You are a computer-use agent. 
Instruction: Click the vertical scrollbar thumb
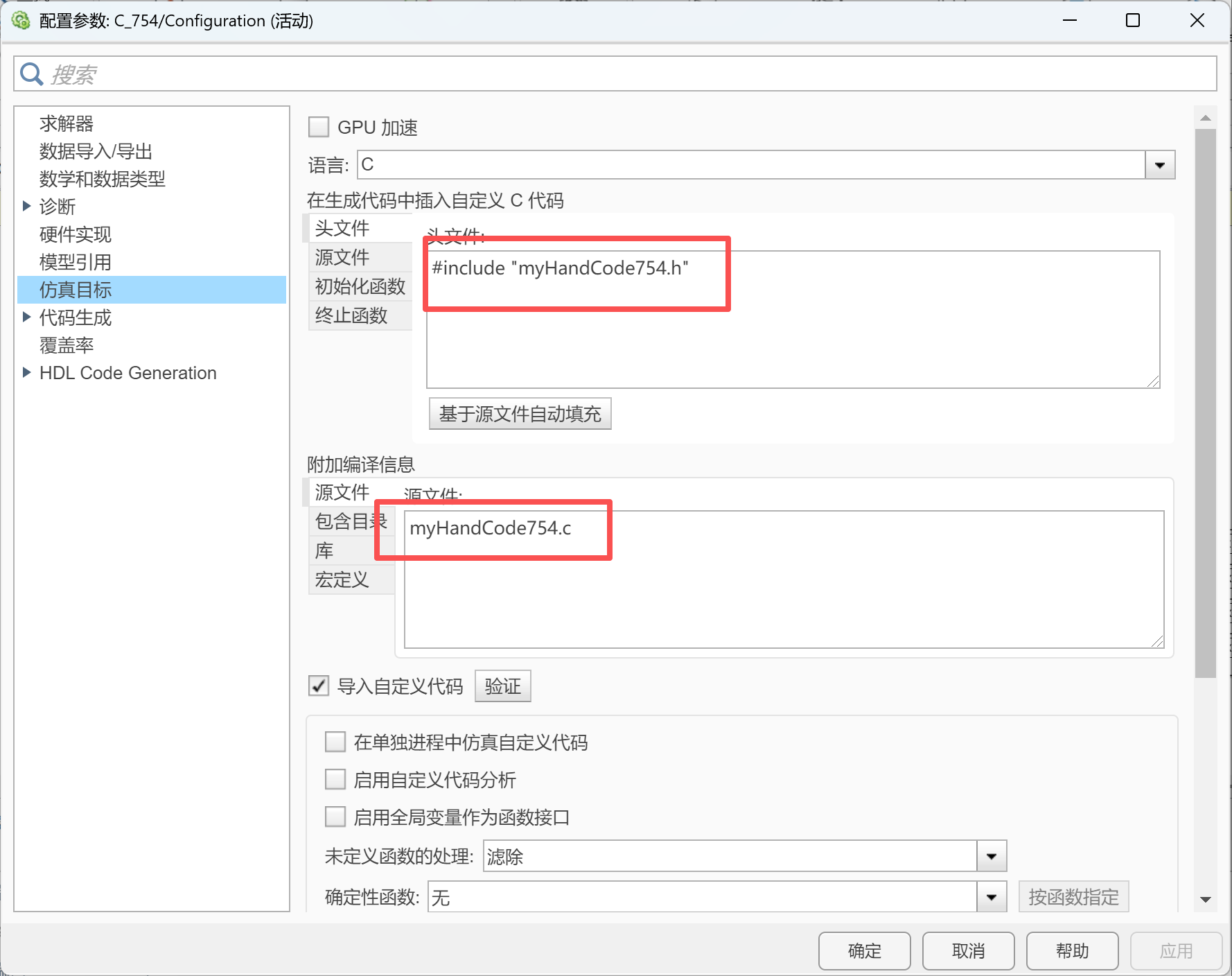click(x=1206, y=403)
